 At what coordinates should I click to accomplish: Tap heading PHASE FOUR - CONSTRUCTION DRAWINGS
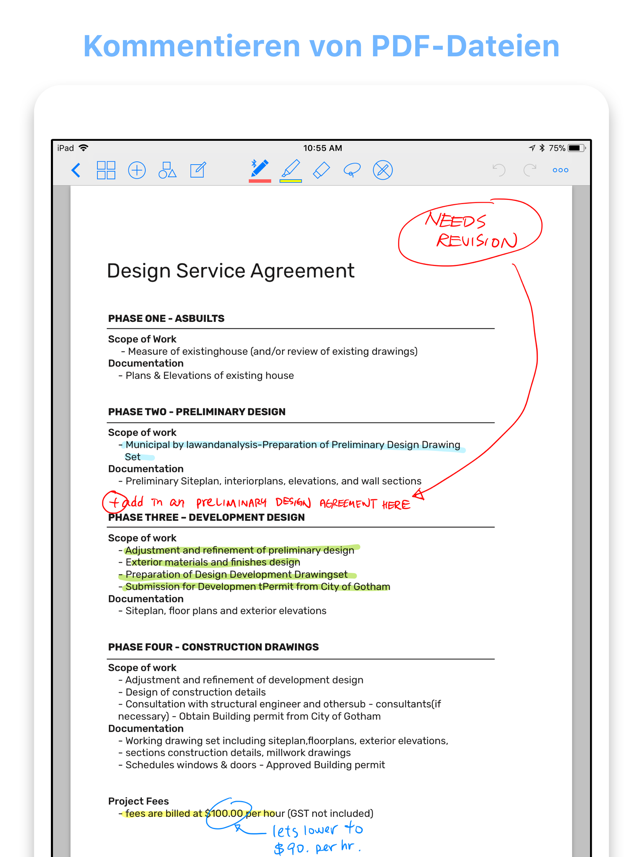pyautogui.click(x=213, y=647)
